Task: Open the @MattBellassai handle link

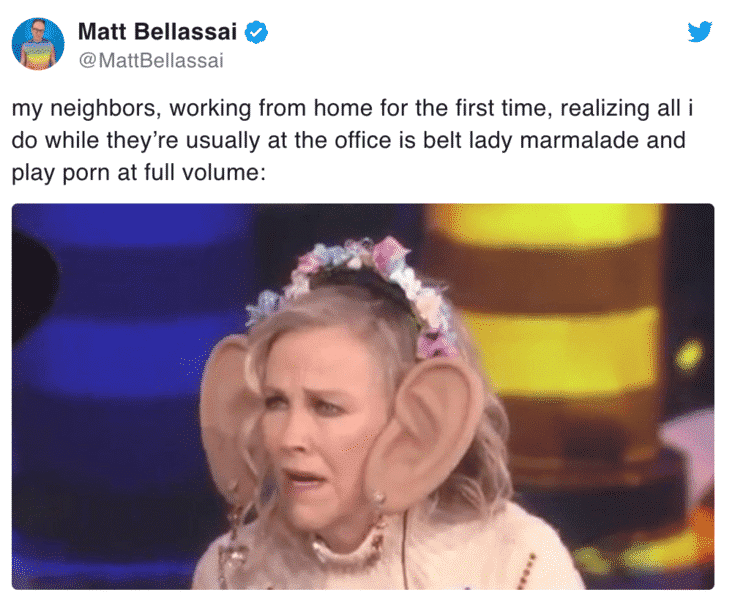Action: (x=151, y=61)
